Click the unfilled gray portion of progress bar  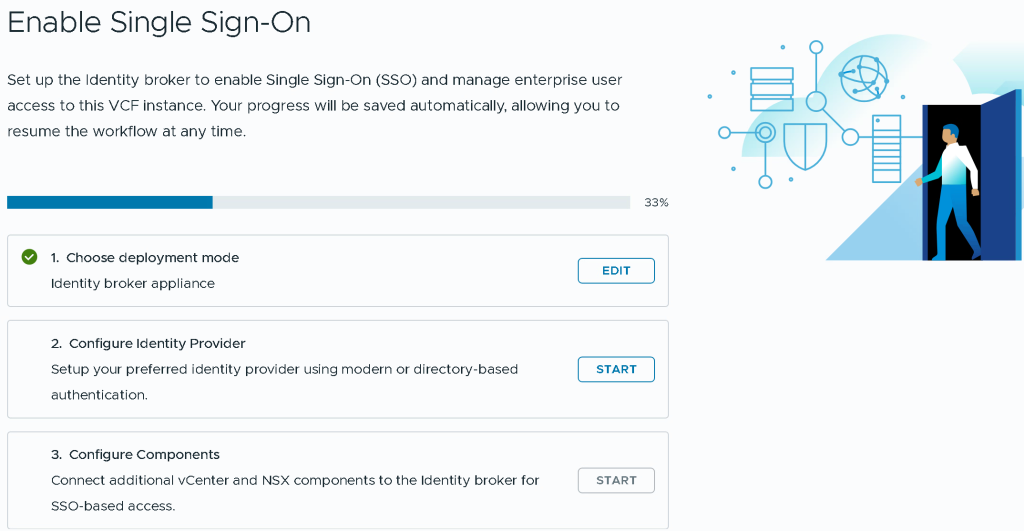421,202
